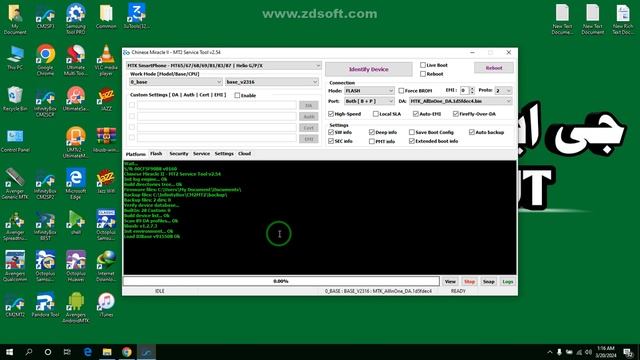Click the Identify Device button
Viewport: 640px width, 360px height.
(369, 69)
